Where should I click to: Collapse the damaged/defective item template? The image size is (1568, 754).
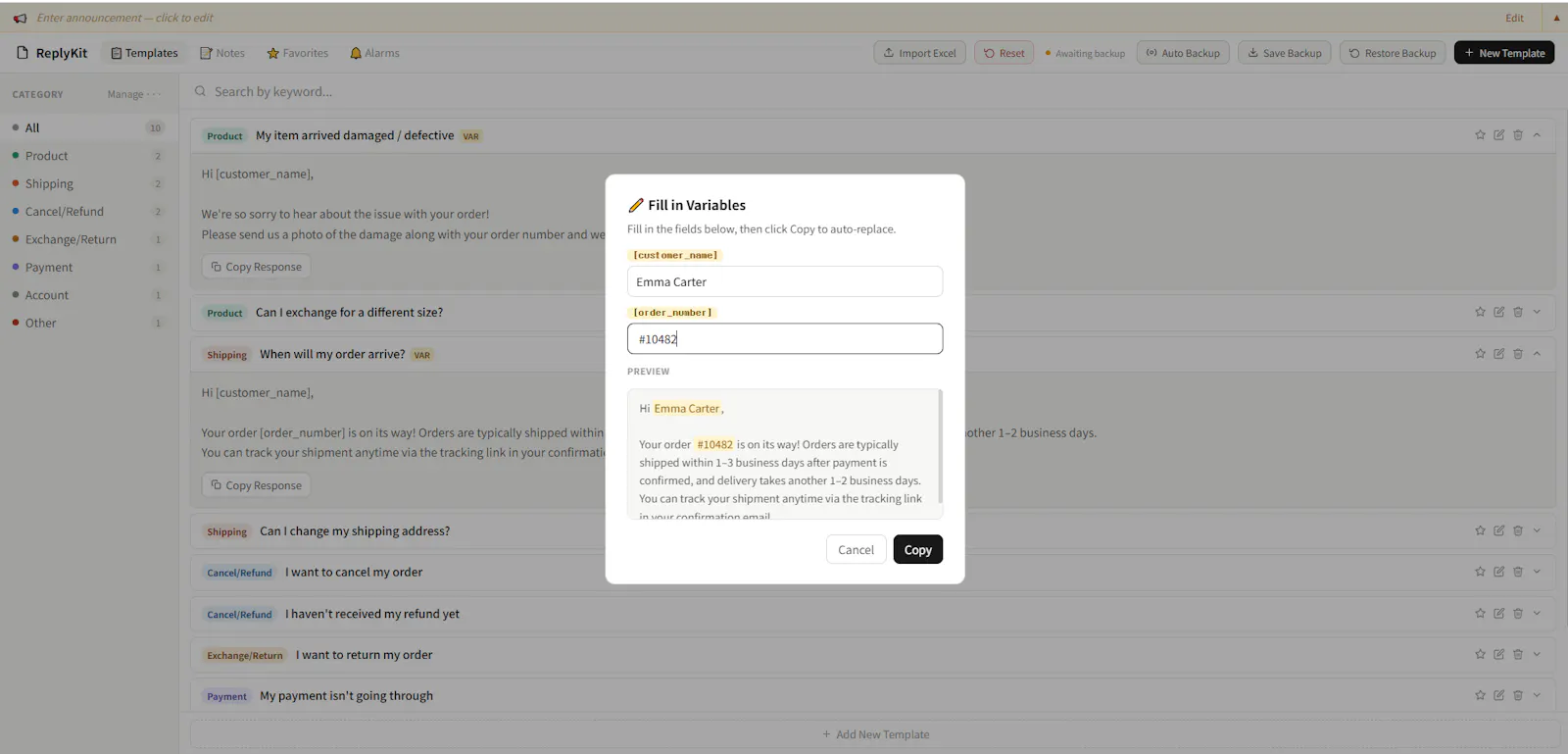pos(1537,135)
